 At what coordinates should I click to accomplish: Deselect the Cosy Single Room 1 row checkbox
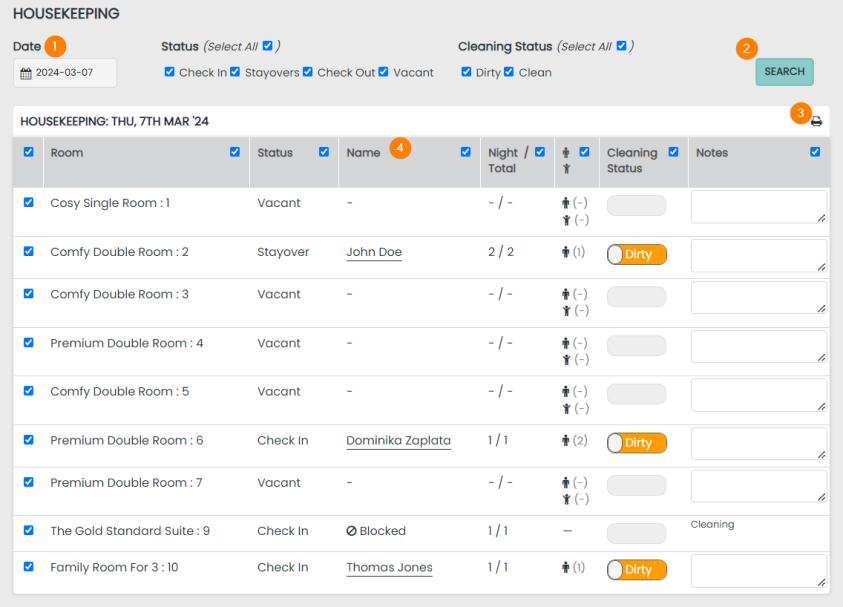pos(28,202)
